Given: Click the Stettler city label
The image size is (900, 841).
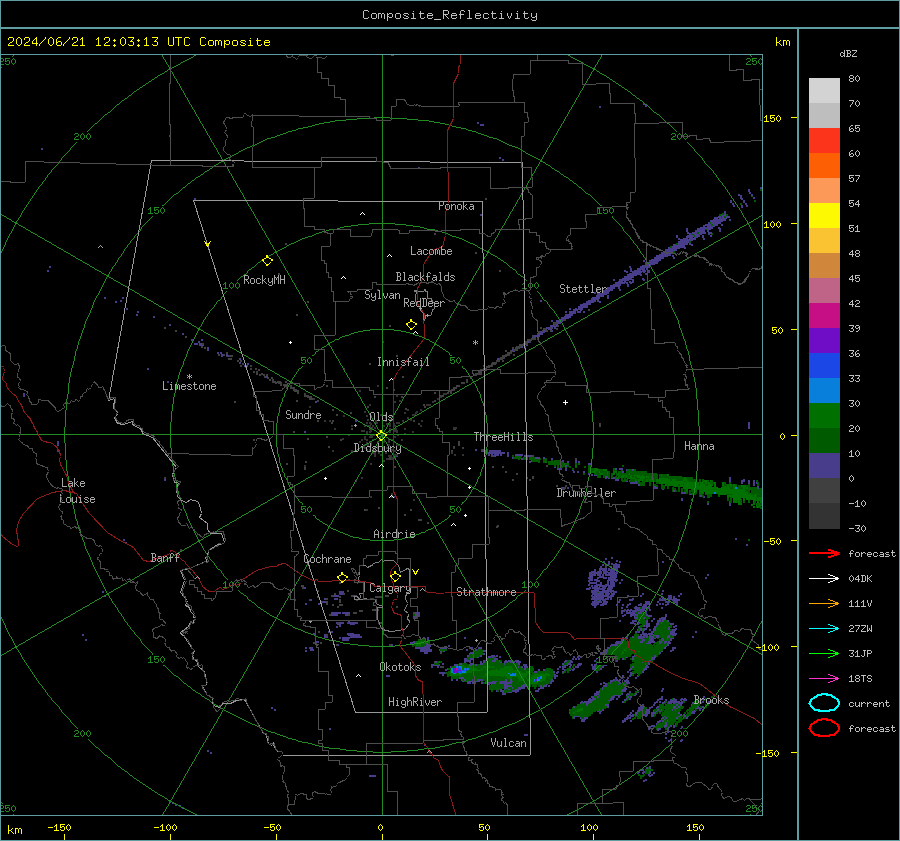Looking at the screenshot, I should (583, 289).
